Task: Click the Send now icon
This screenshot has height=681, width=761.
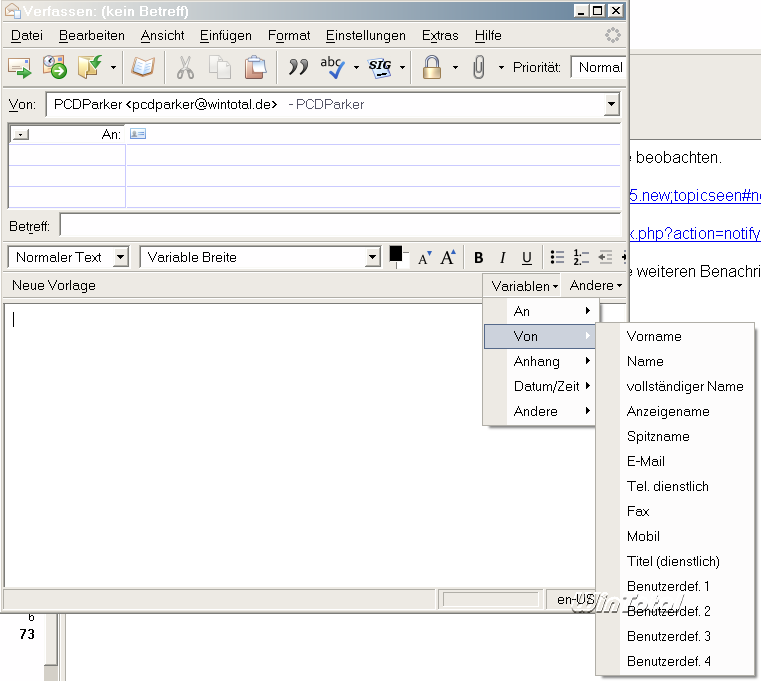Action: 20,67
